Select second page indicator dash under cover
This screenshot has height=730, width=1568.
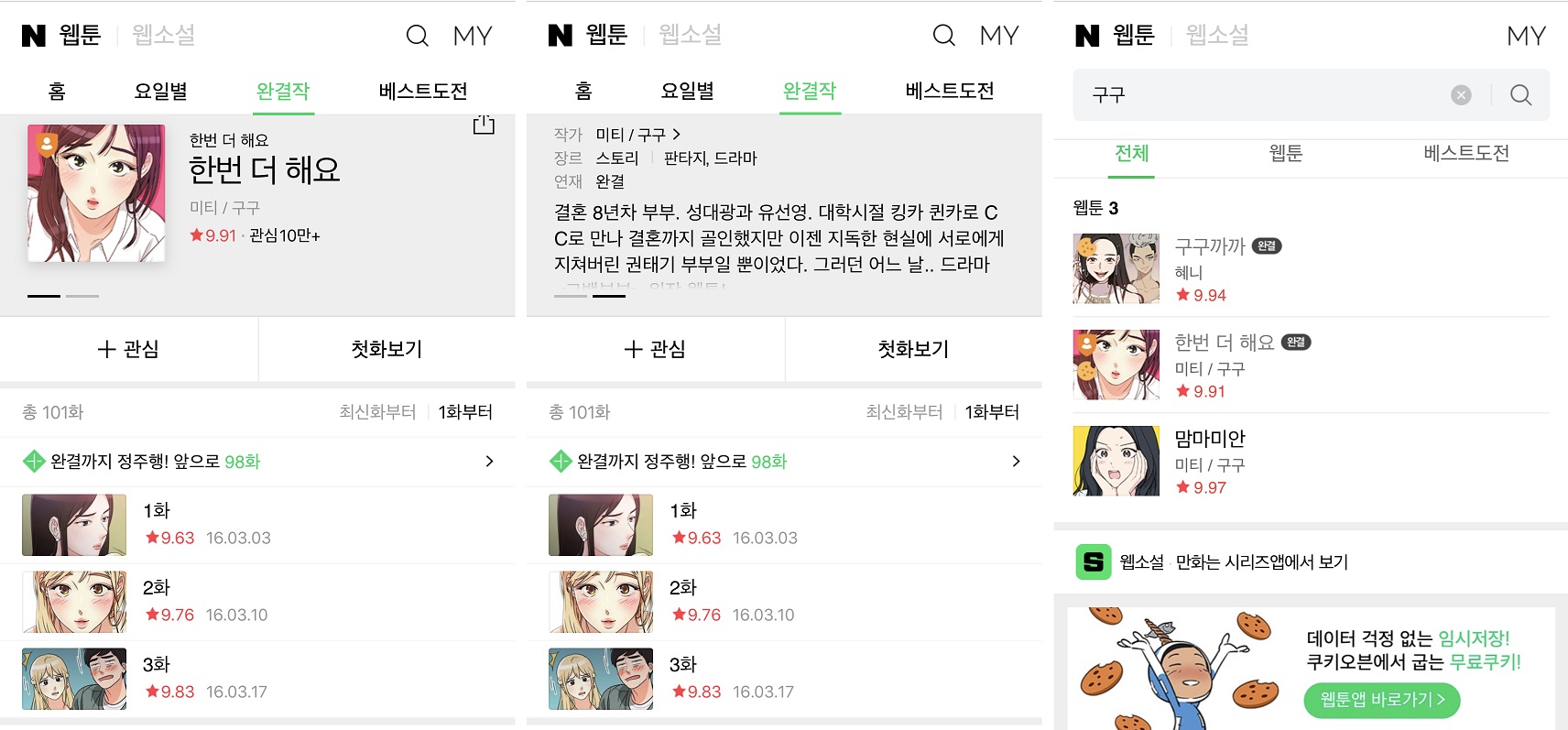pos(82,296)
